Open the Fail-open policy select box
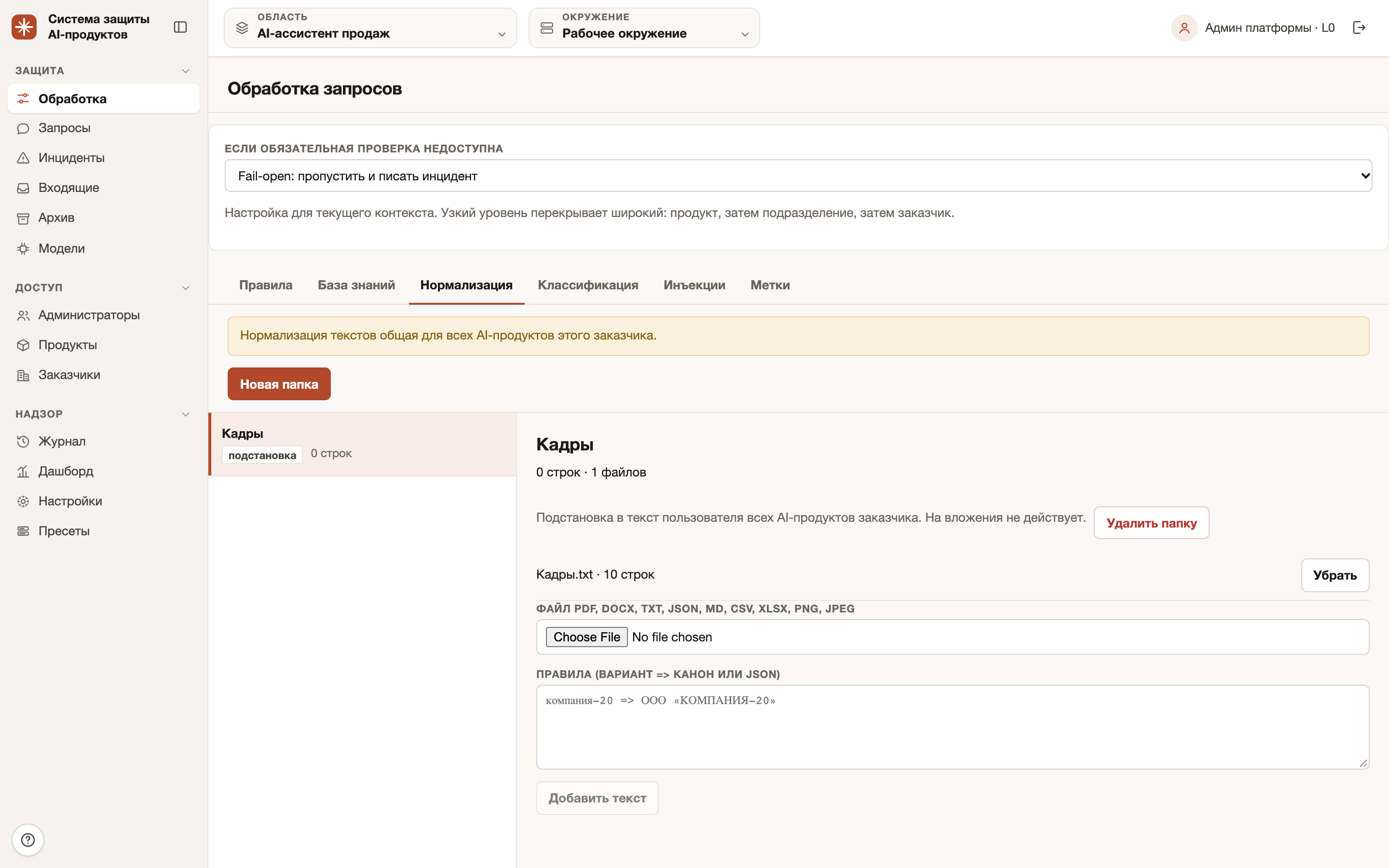 [798, 176]
